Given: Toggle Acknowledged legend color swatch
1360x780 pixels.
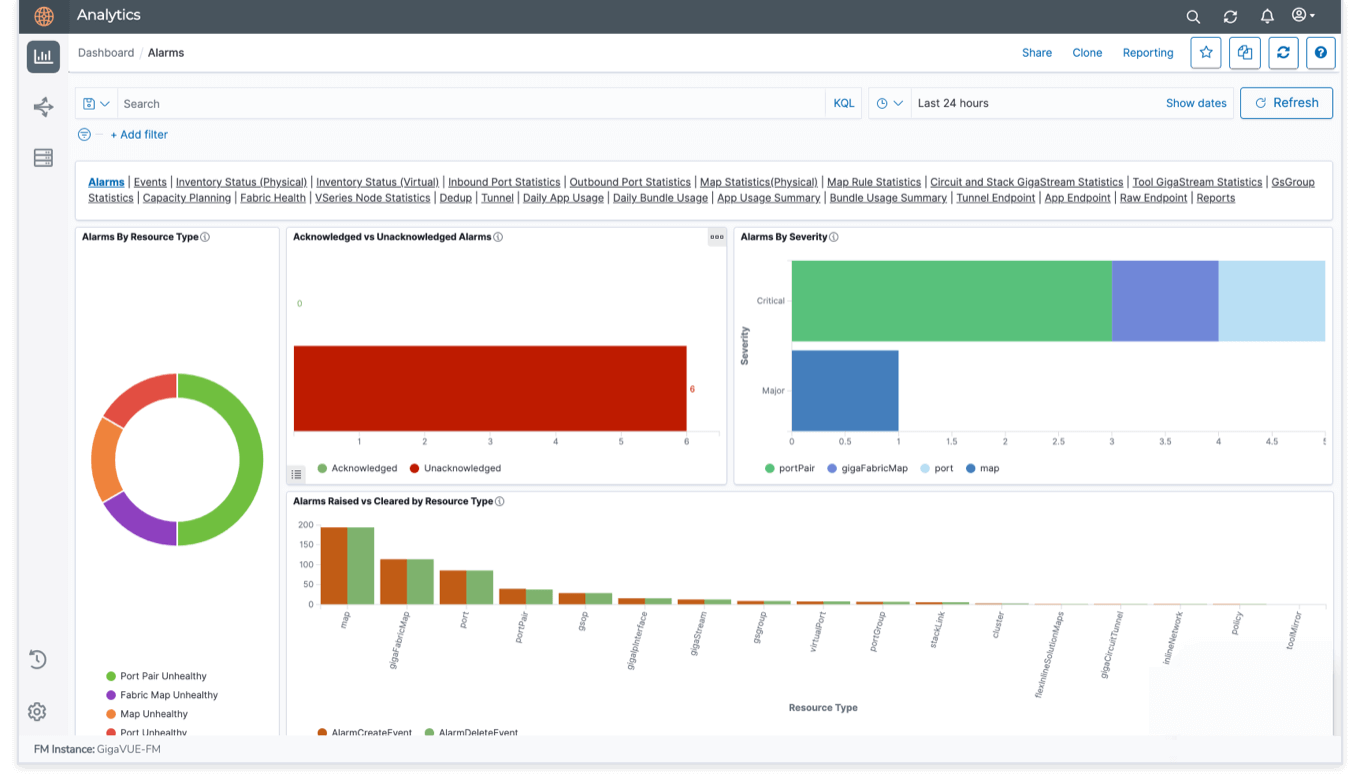Looking at the screenshot, I should click(x=322, y=468).
